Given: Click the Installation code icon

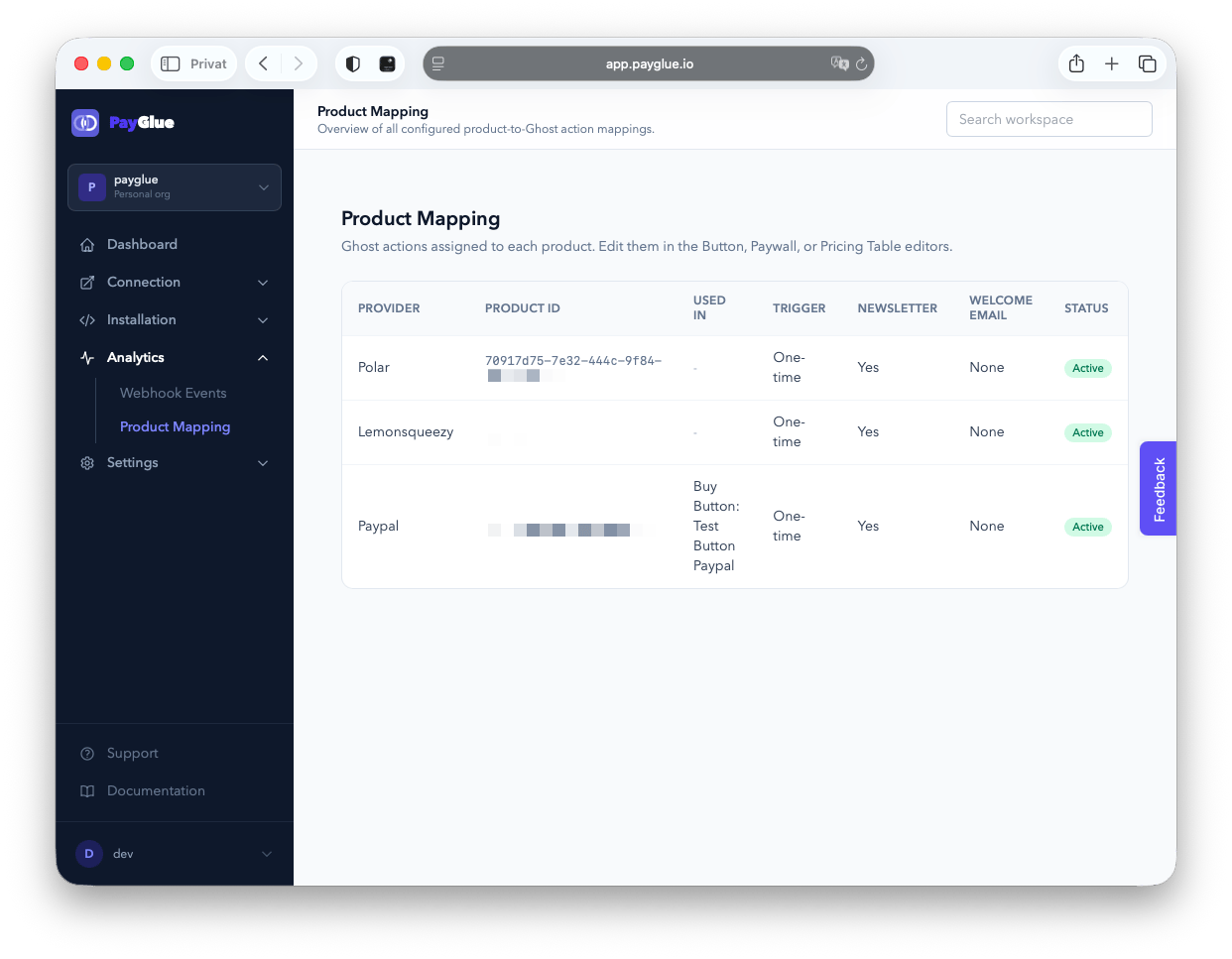Looking at the screenshot, I should (x=87, y=320).
